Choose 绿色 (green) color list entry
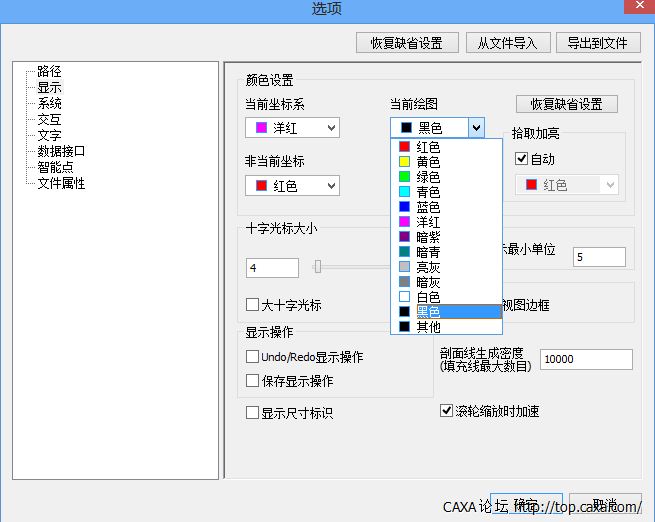 click(x=428, y=177)
